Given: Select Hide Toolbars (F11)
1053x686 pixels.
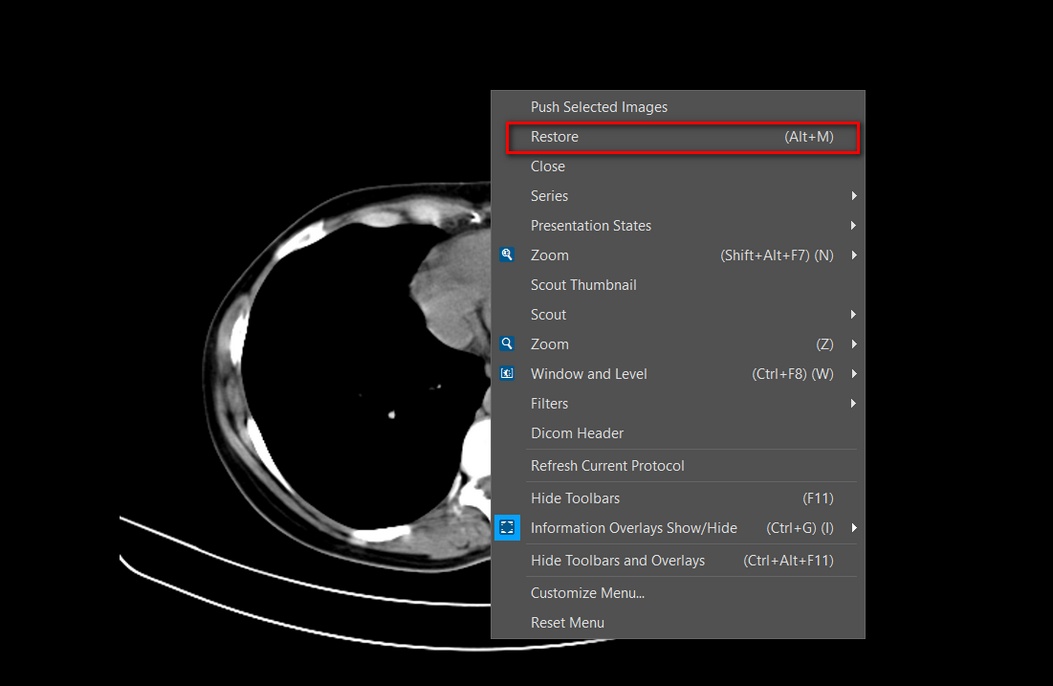Looking at the screenshot, I should point(575,498).
